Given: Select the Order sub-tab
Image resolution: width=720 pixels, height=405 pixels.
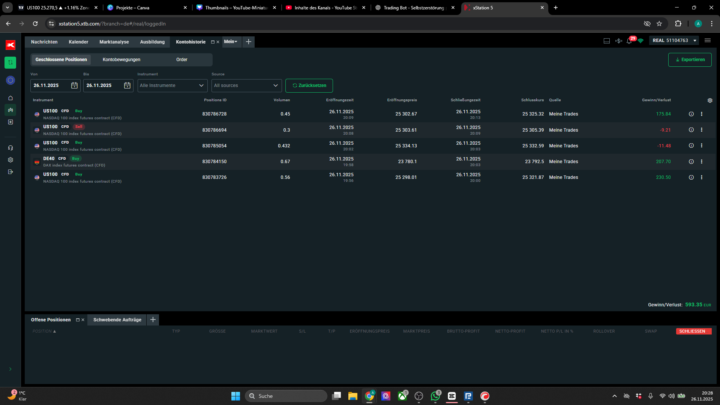Looking at the screenshot, I should 181,60.
